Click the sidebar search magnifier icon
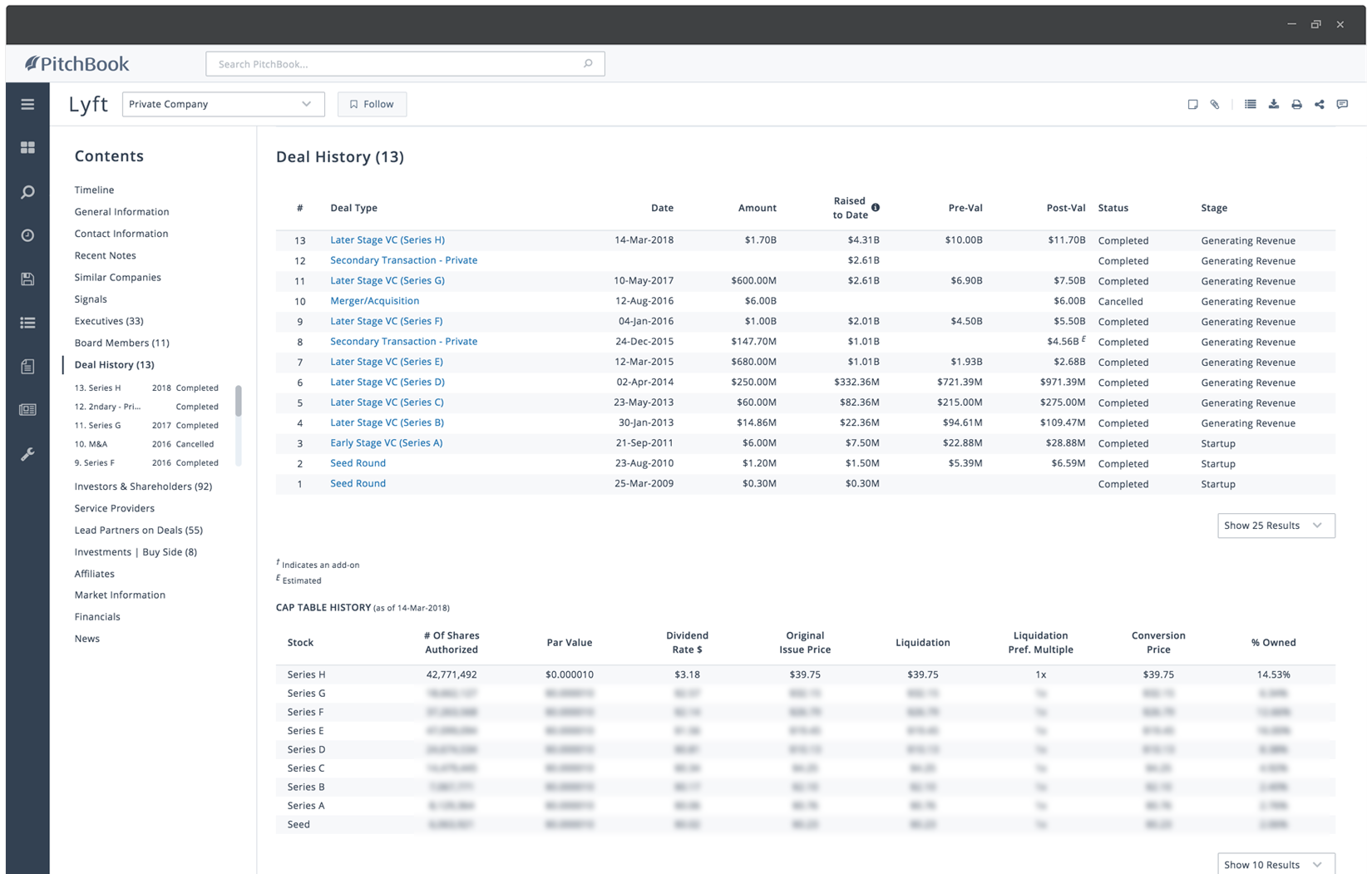 [x=27, y=192]
